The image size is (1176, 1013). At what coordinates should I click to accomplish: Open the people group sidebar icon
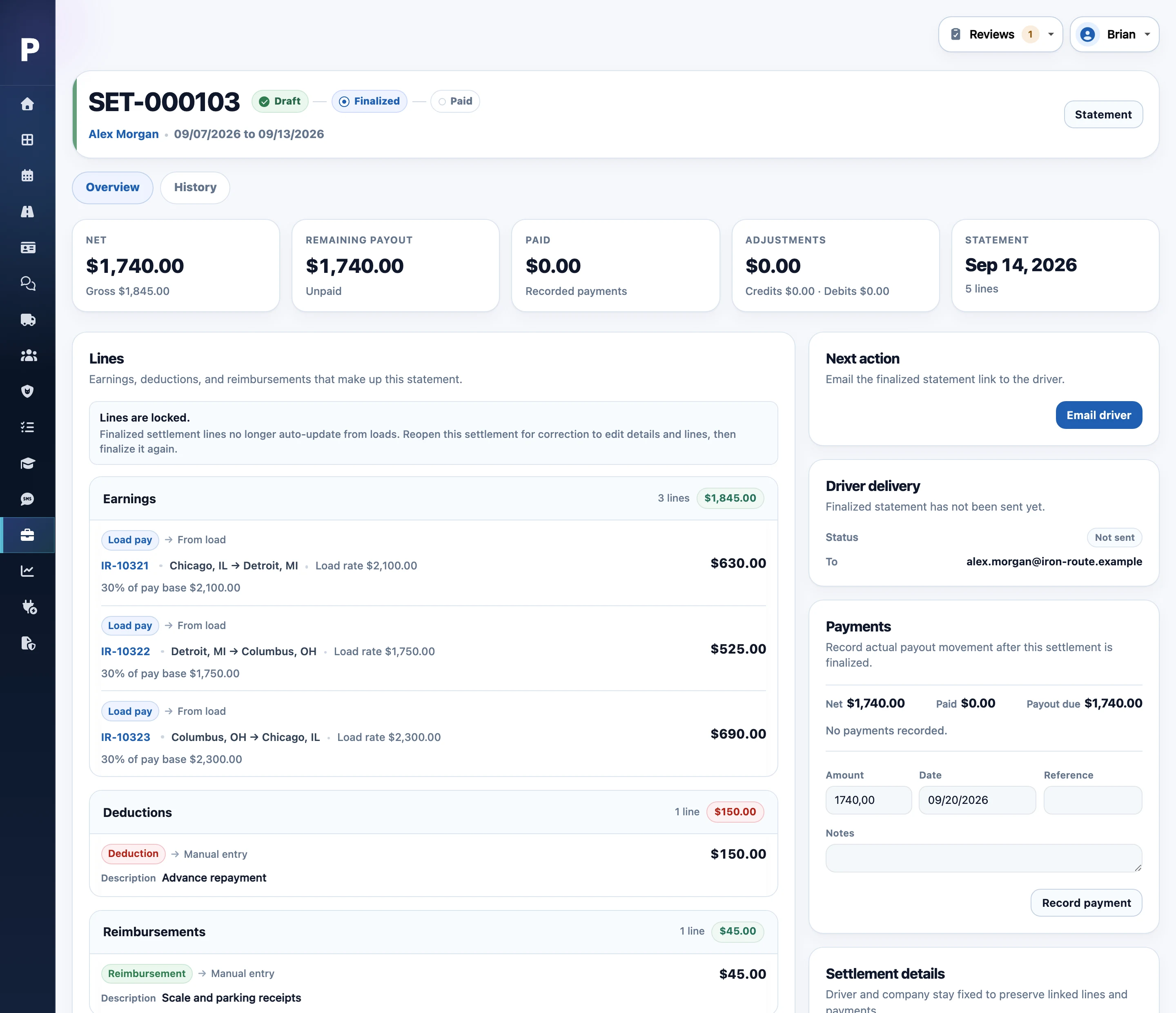[x=27, y=355]
